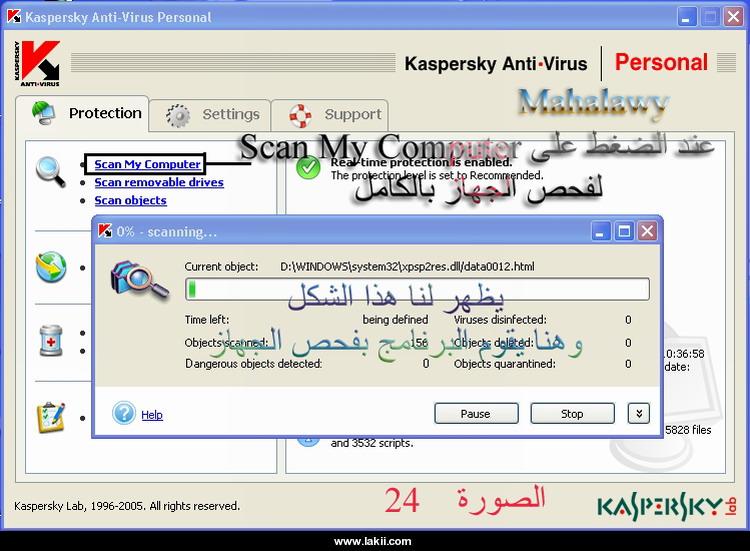Click the Settings gear icon

click(x=177, y=115)
